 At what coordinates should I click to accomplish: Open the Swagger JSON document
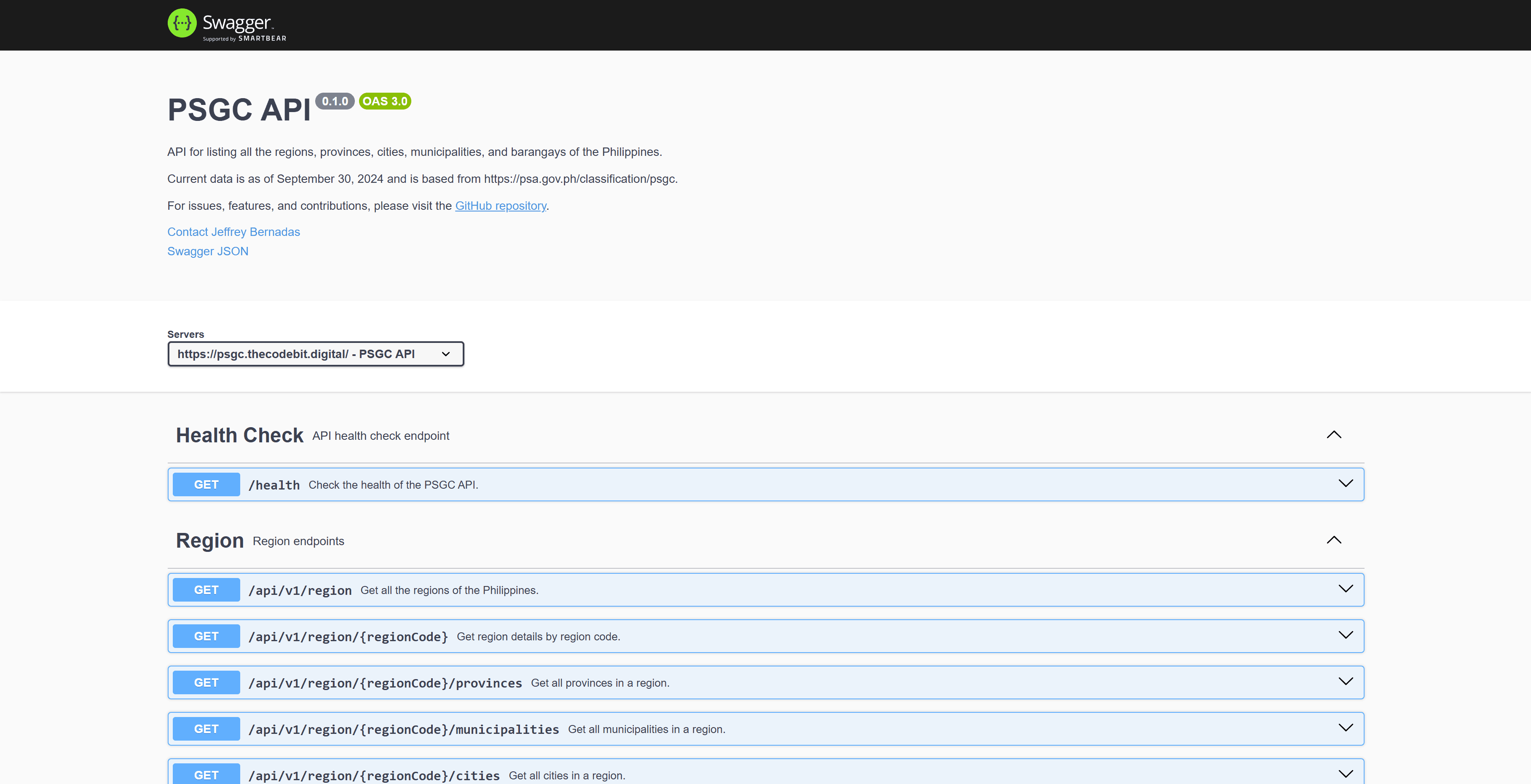click(x=207, y=251)
